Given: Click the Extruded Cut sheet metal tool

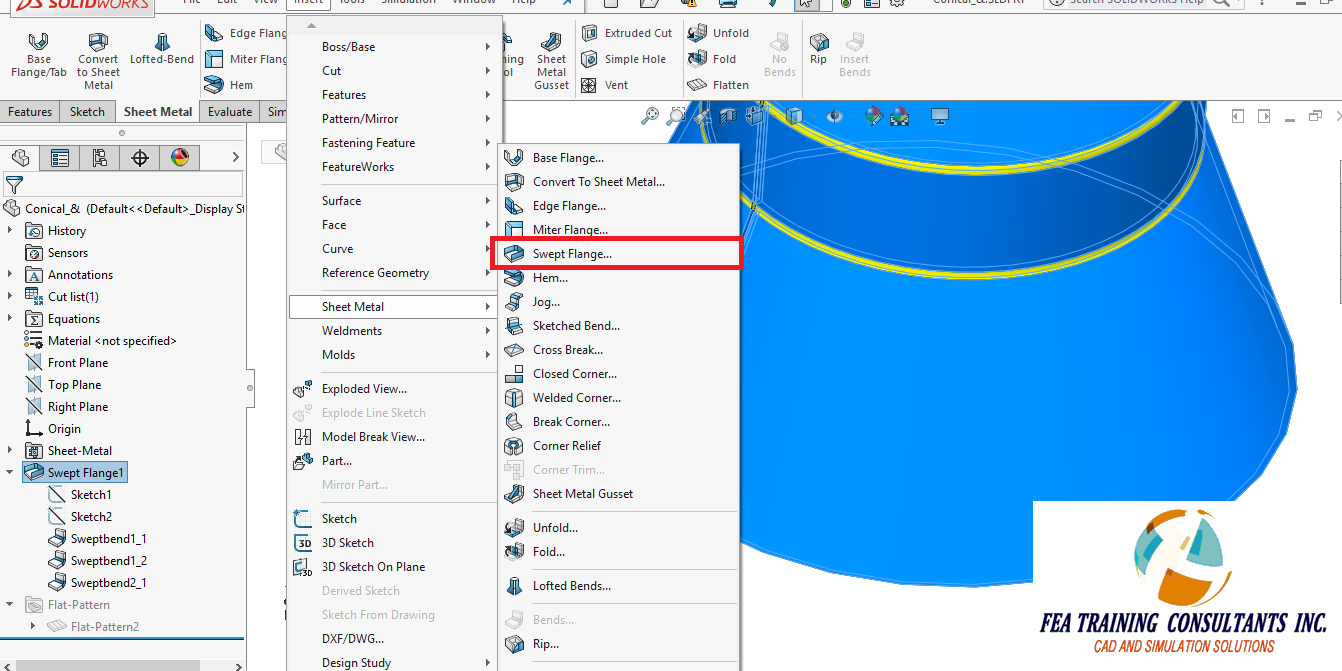Looking at the screenshot, I should (x=626, y=32).
